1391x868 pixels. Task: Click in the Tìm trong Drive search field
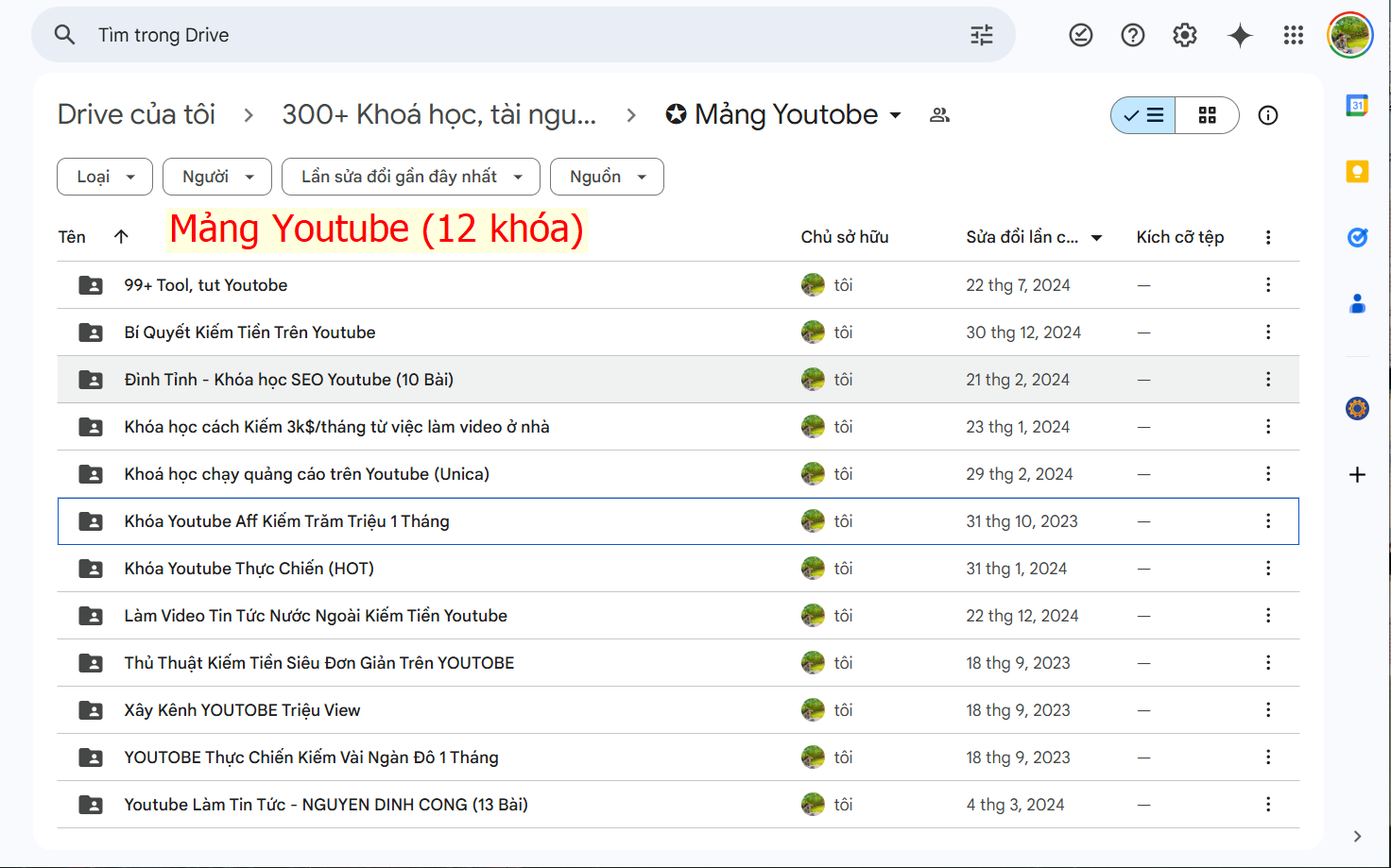[x=524, y=35]
